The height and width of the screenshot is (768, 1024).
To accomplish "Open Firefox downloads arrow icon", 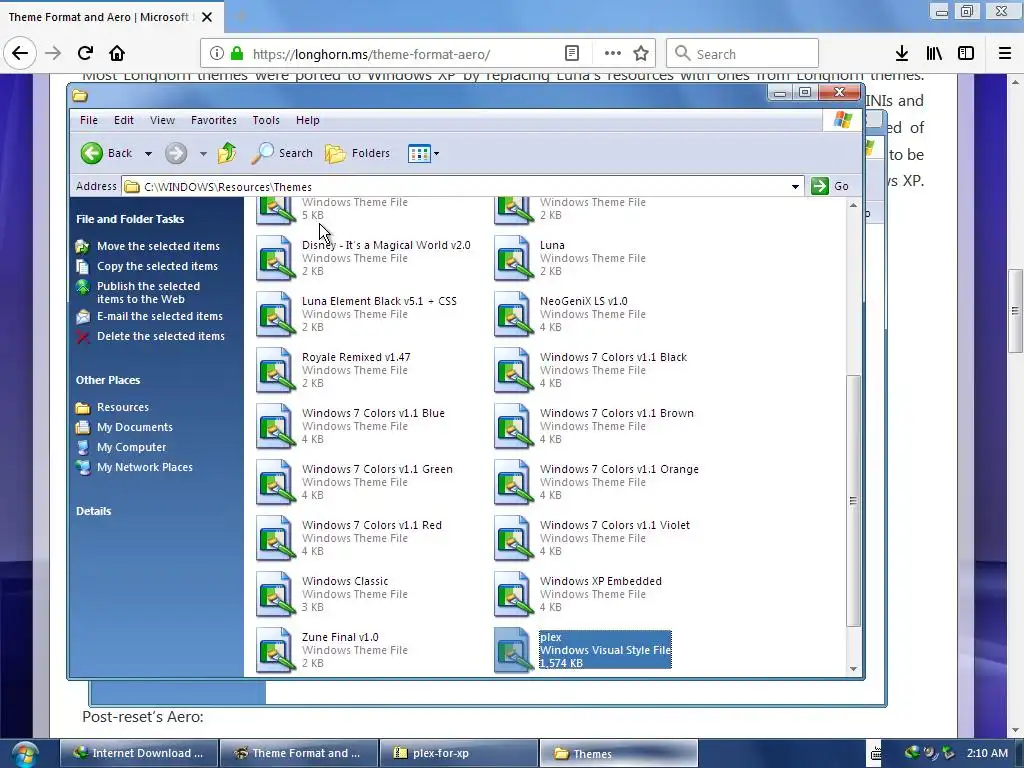I will click(x=901, y=54).
